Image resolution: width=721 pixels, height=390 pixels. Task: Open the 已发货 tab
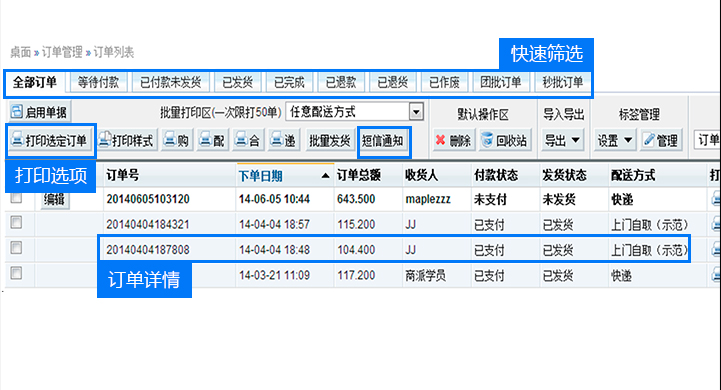[x=238, y=83]
